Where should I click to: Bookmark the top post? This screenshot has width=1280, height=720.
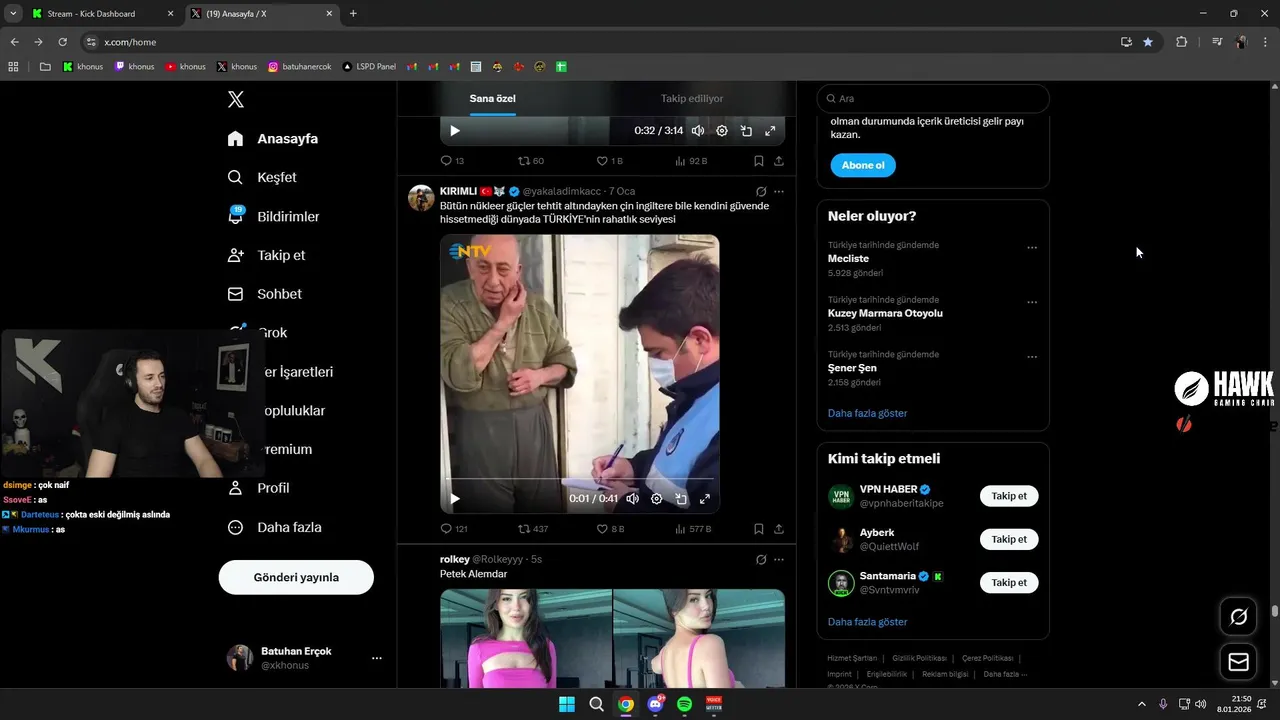pos(759,161)
